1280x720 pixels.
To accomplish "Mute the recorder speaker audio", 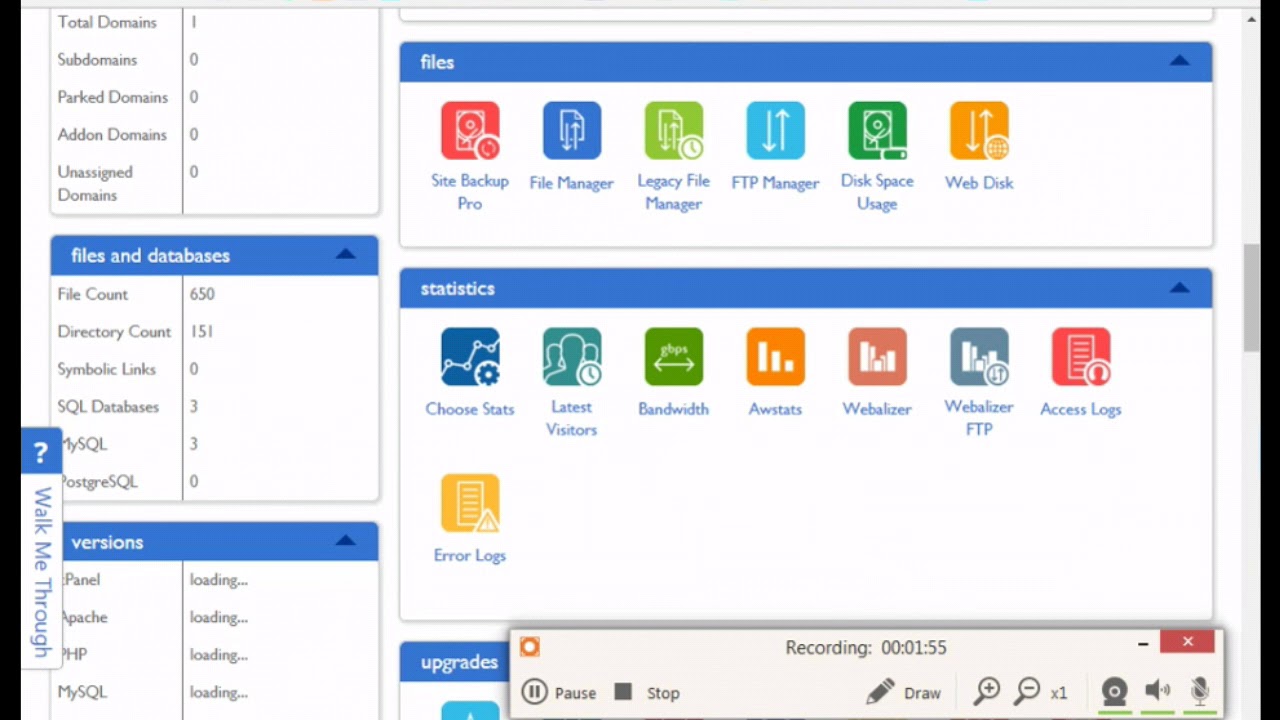I will pos(1158,691).
